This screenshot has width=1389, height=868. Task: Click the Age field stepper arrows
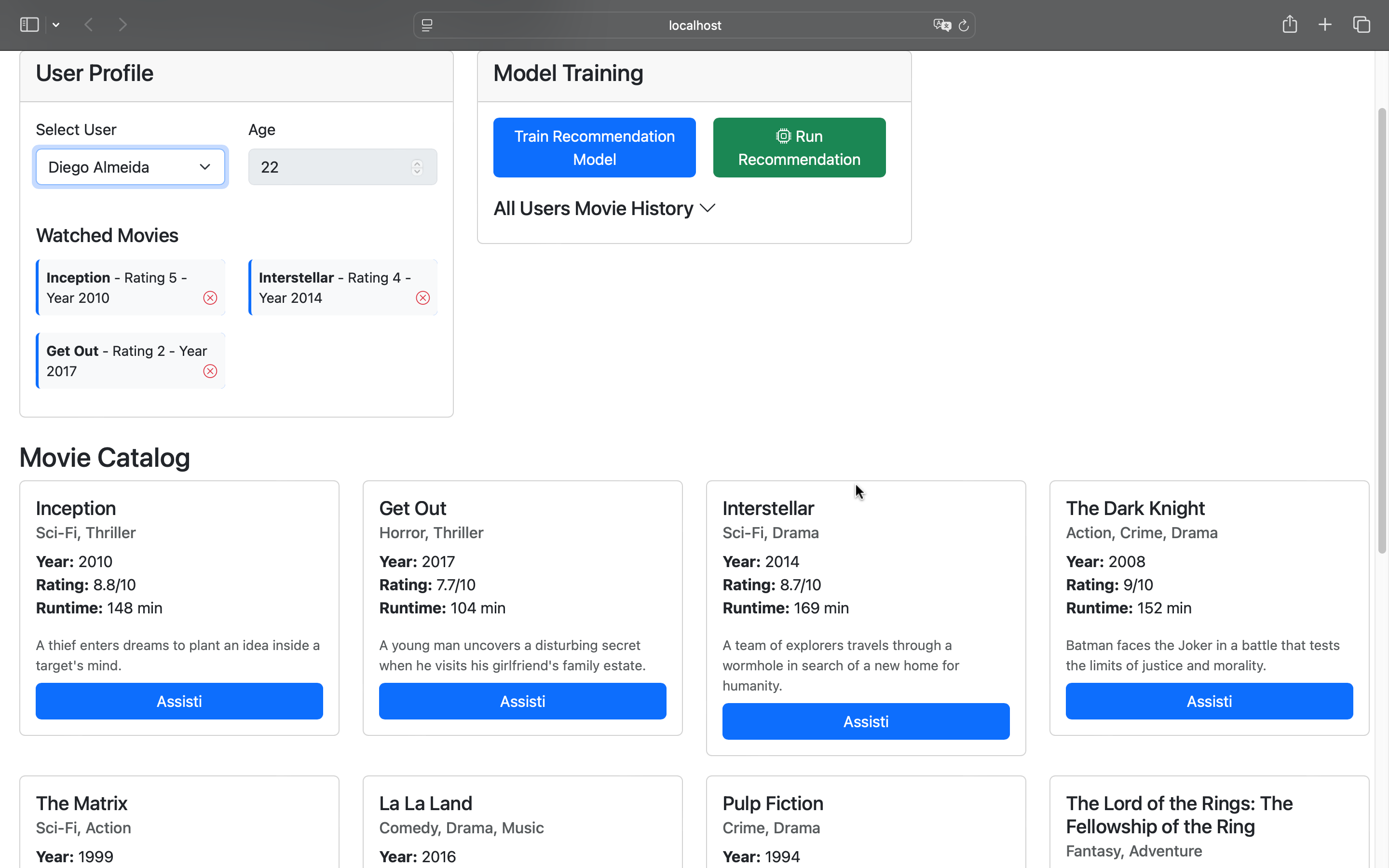click(417, 167)
